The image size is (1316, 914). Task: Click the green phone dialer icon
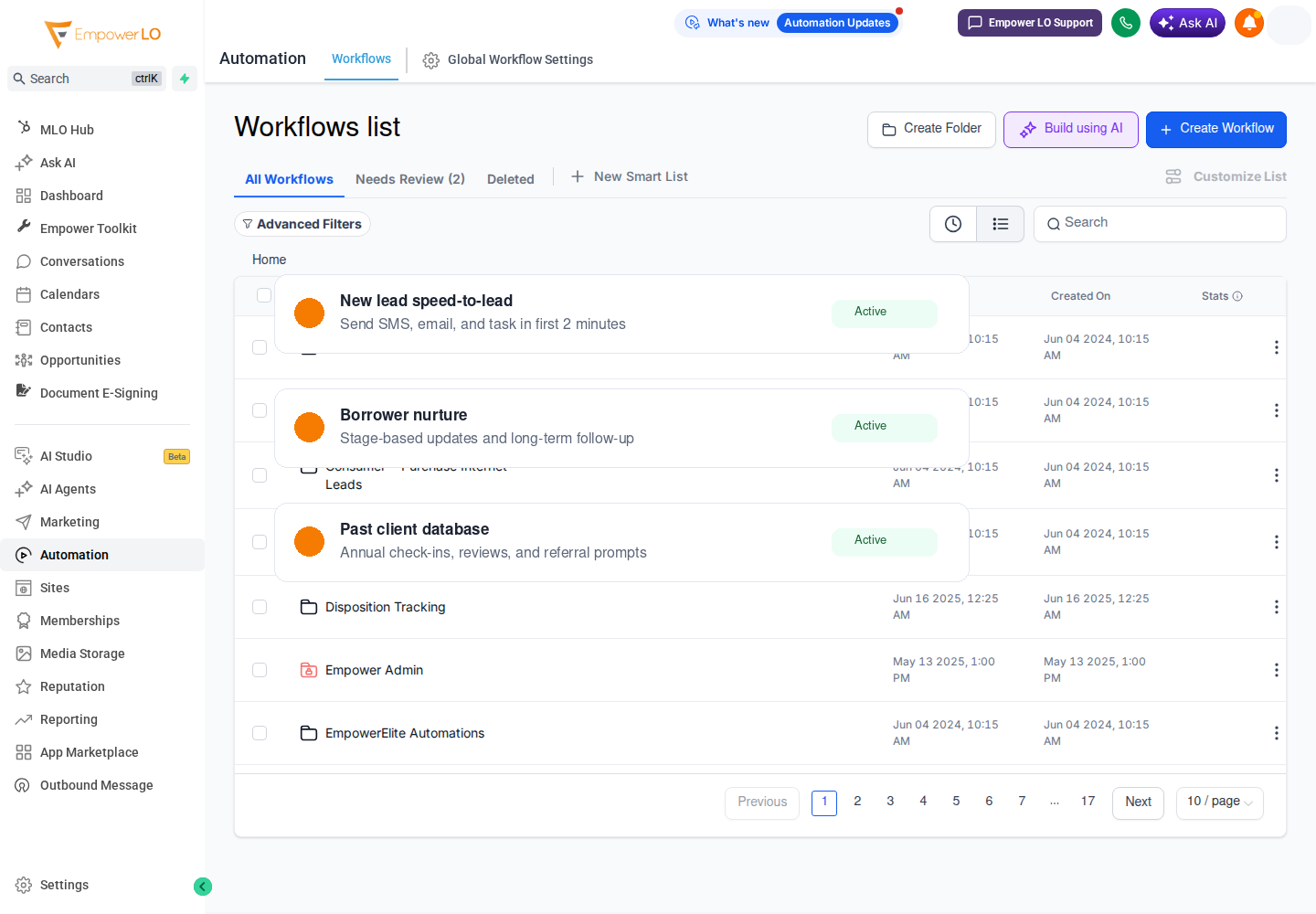pos(1126,23)
